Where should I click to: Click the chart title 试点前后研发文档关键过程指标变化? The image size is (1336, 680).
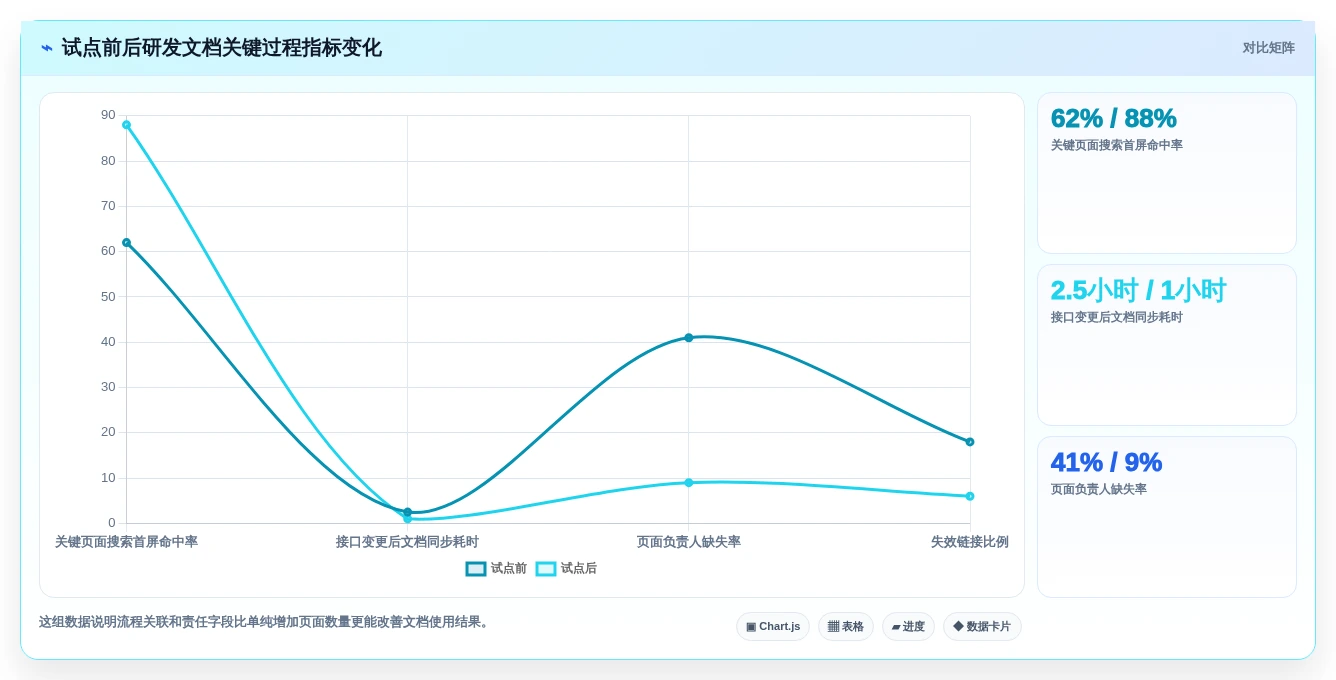click(221, 48)
